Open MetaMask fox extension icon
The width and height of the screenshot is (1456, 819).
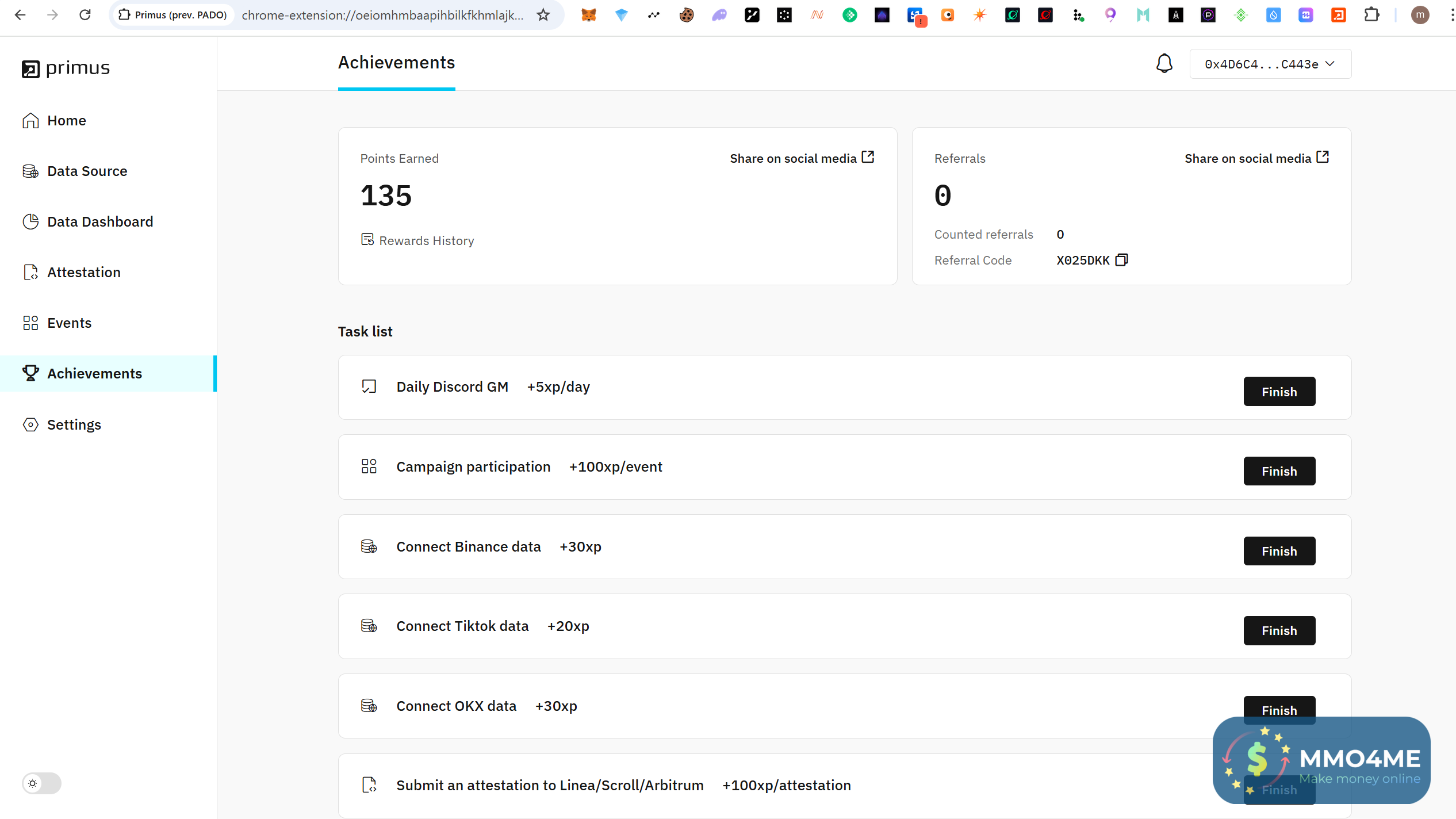coord(588,15)
